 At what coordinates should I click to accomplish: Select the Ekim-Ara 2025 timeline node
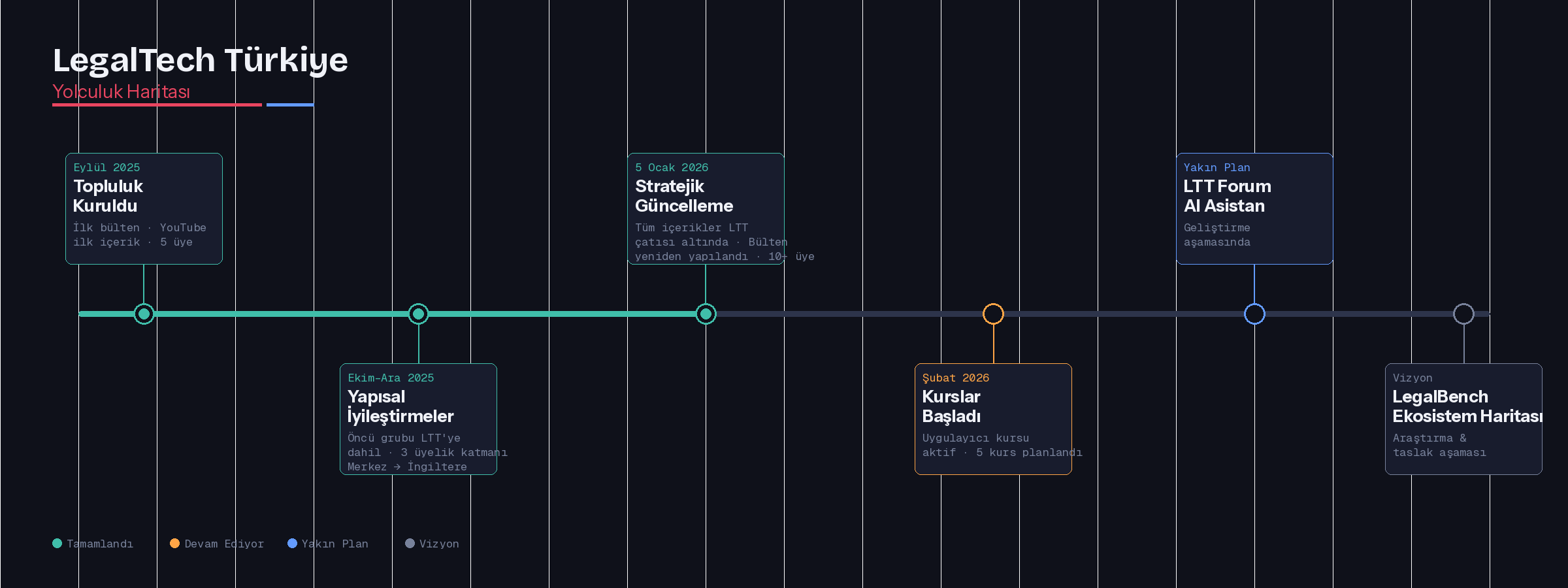418,314
